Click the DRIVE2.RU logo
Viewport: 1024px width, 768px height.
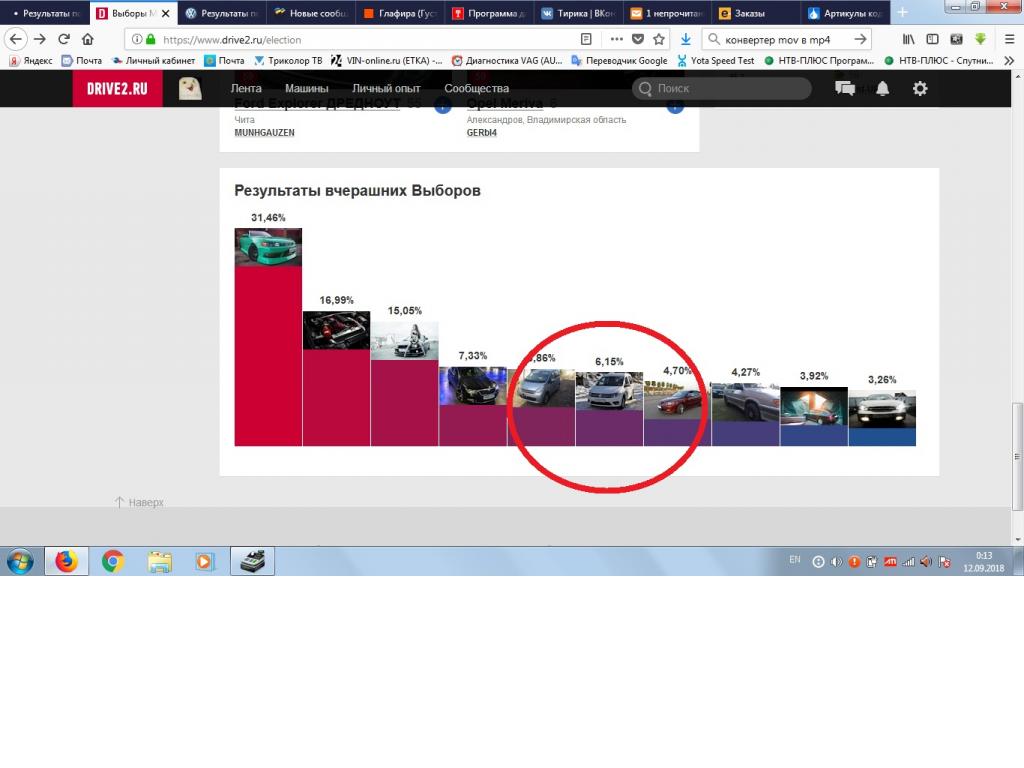pos(118,89)
